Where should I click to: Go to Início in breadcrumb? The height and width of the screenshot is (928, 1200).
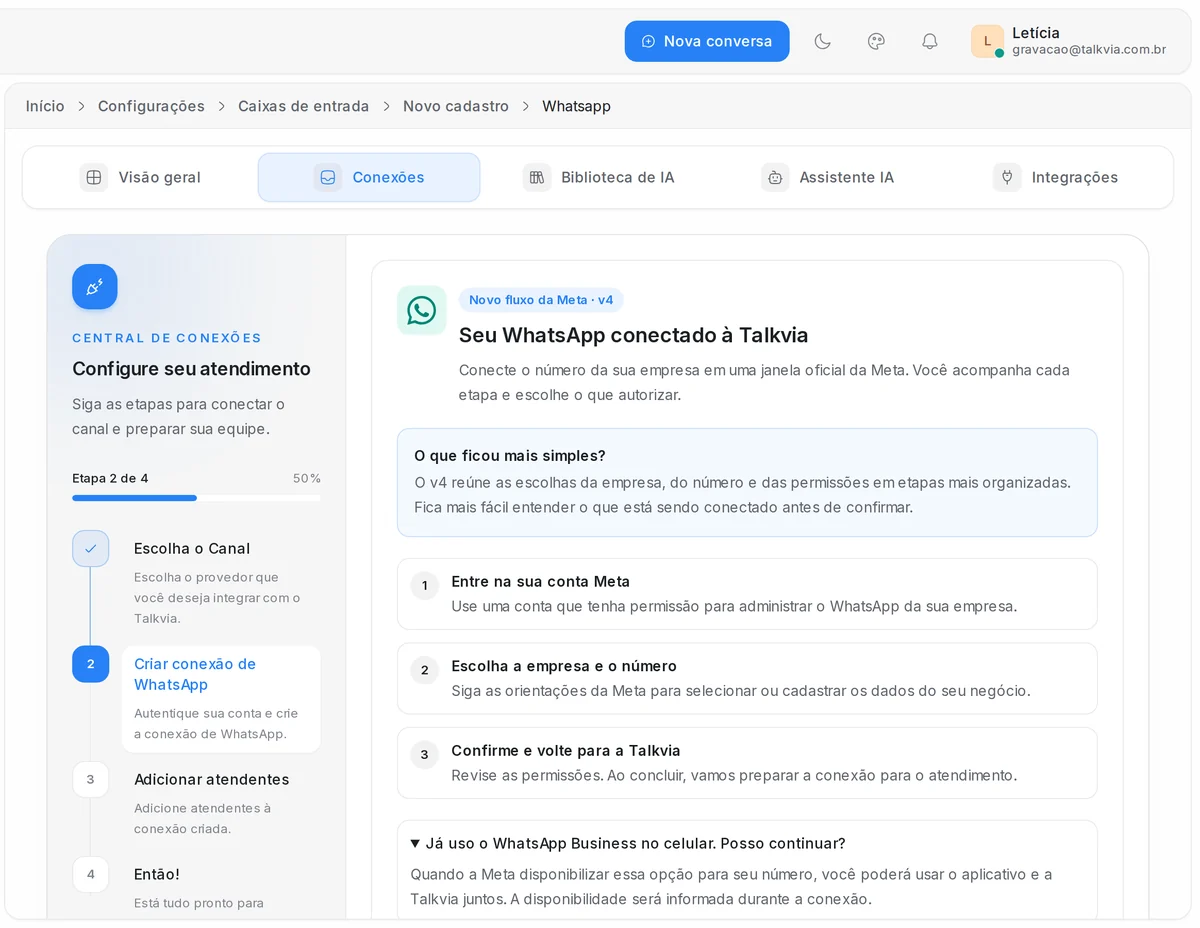(45, 106)
